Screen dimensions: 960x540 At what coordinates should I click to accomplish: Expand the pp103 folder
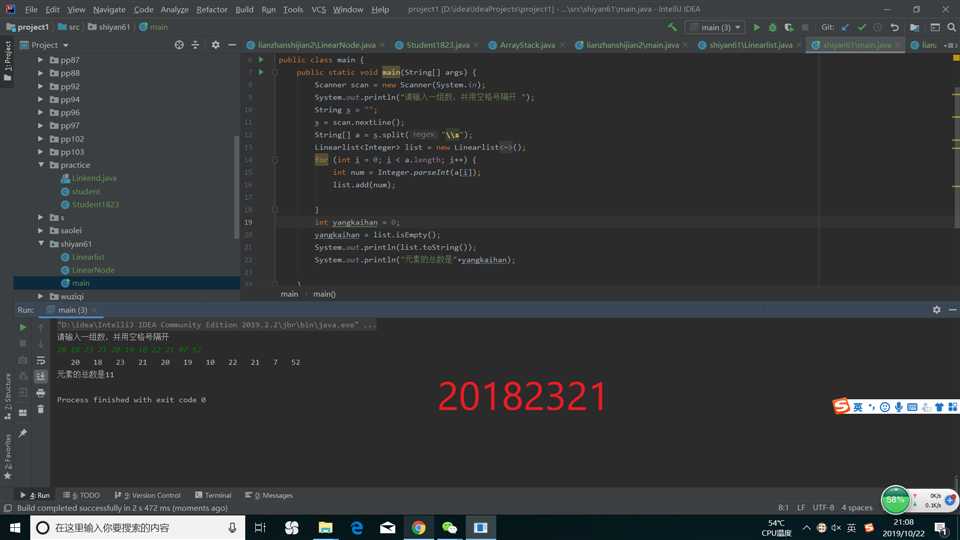(x=40, y=152)
